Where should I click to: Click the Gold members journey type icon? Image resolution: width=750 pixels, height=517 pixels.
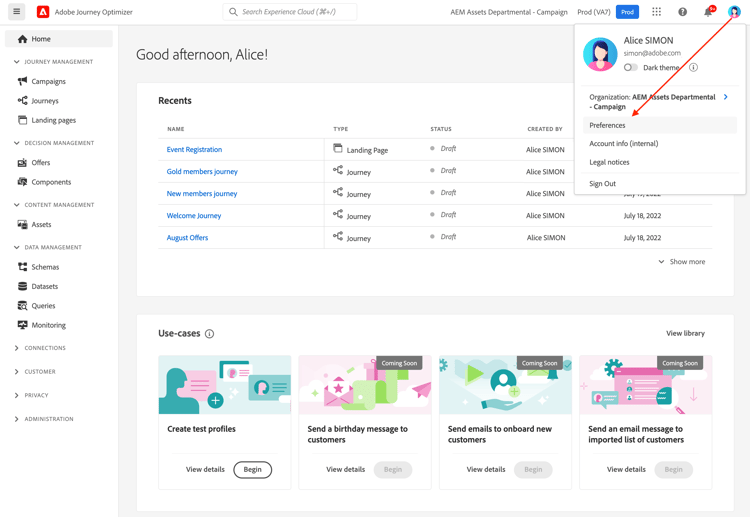pos(338,170)
